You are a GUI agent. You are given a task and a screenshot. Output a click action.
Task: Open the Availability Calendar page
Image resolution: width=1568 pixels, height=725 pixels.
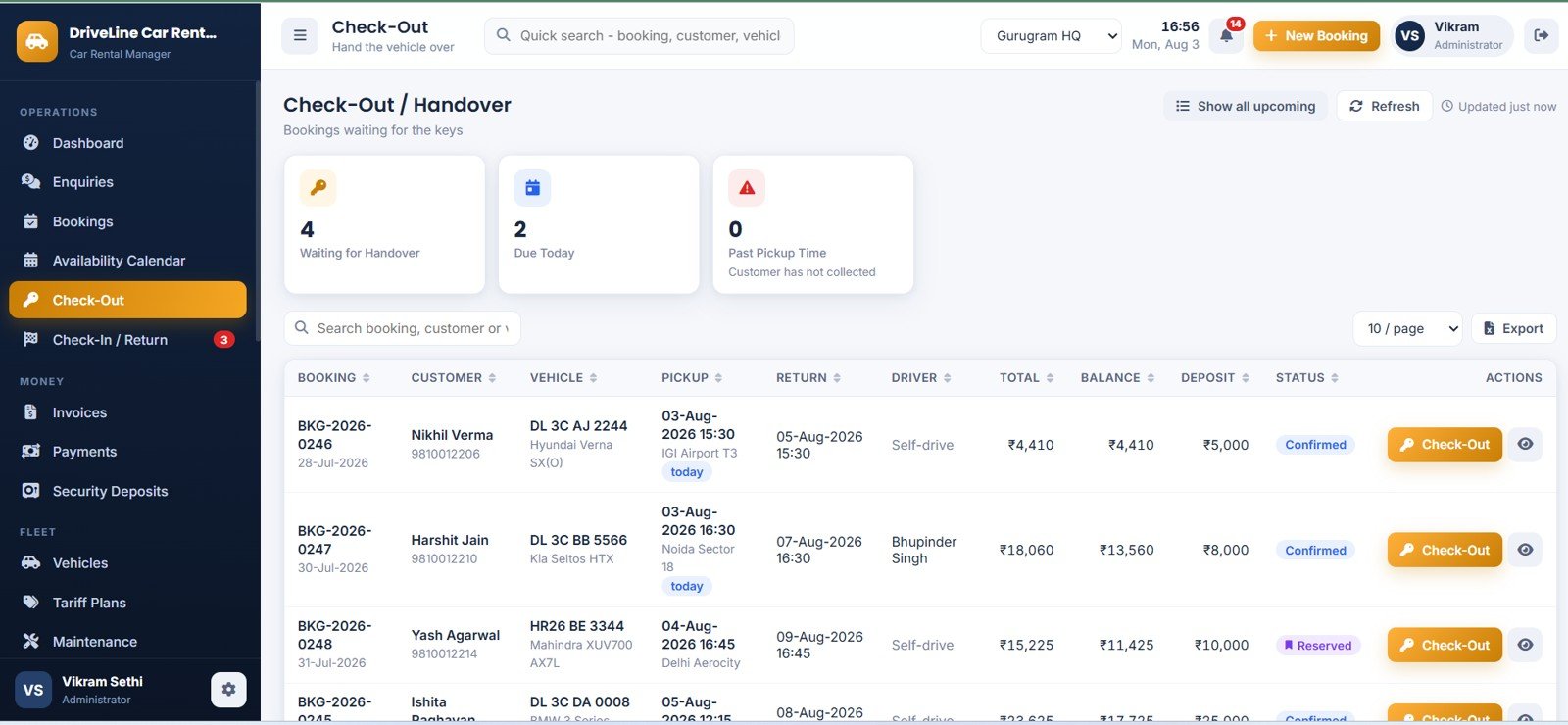[127, 261]
